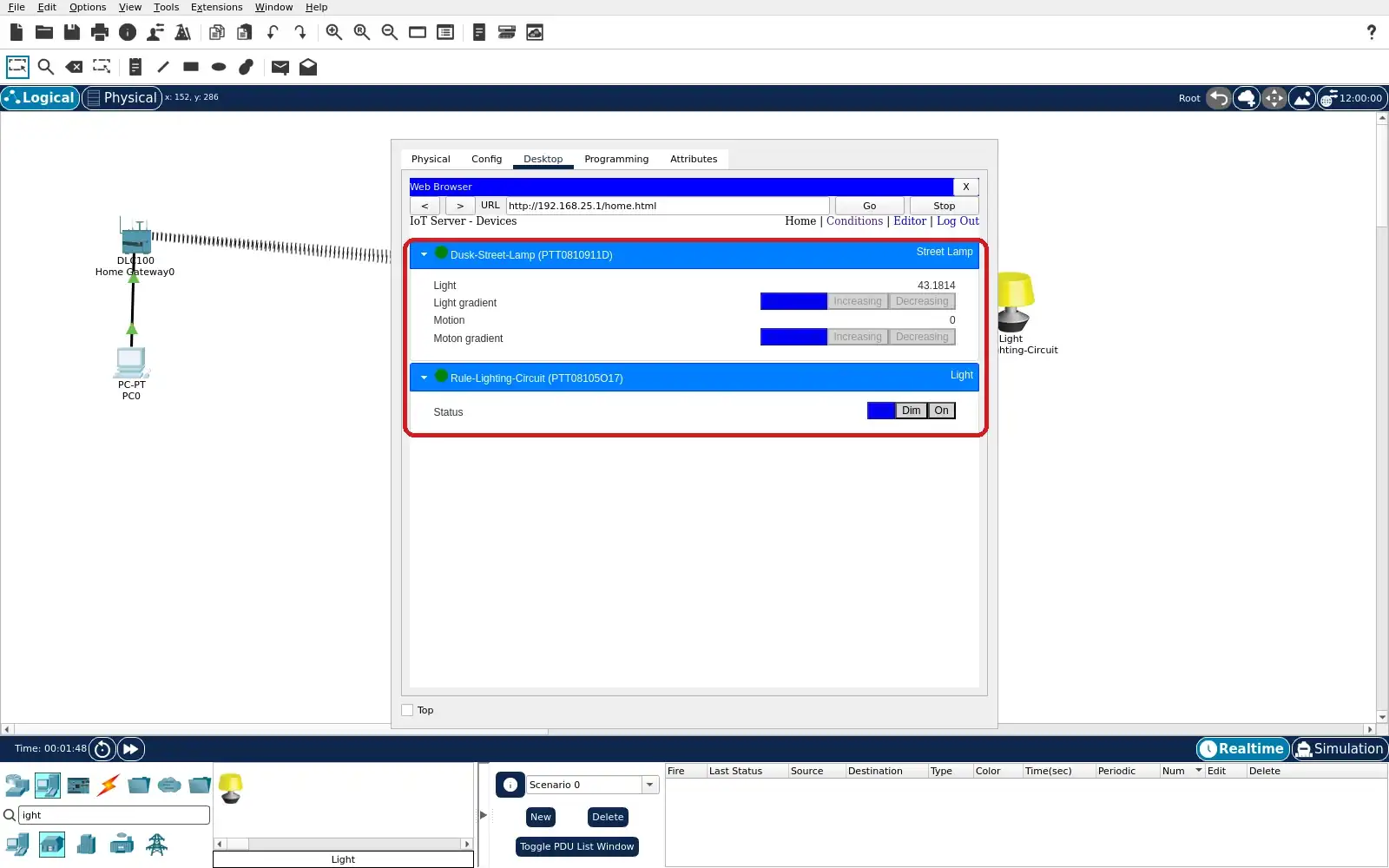
Task: Click the device search field with 'ight'
Action: [x=114, y=815]
